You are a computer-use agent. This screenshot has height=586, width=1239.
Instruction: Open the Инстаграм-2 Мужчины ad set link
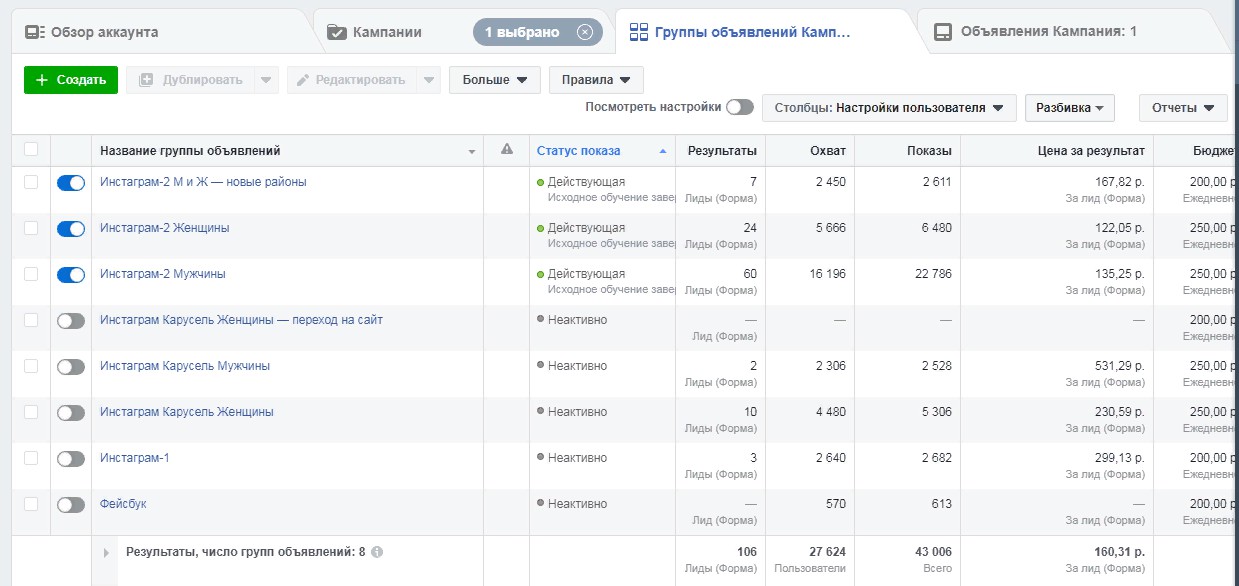tap(163, 274)
